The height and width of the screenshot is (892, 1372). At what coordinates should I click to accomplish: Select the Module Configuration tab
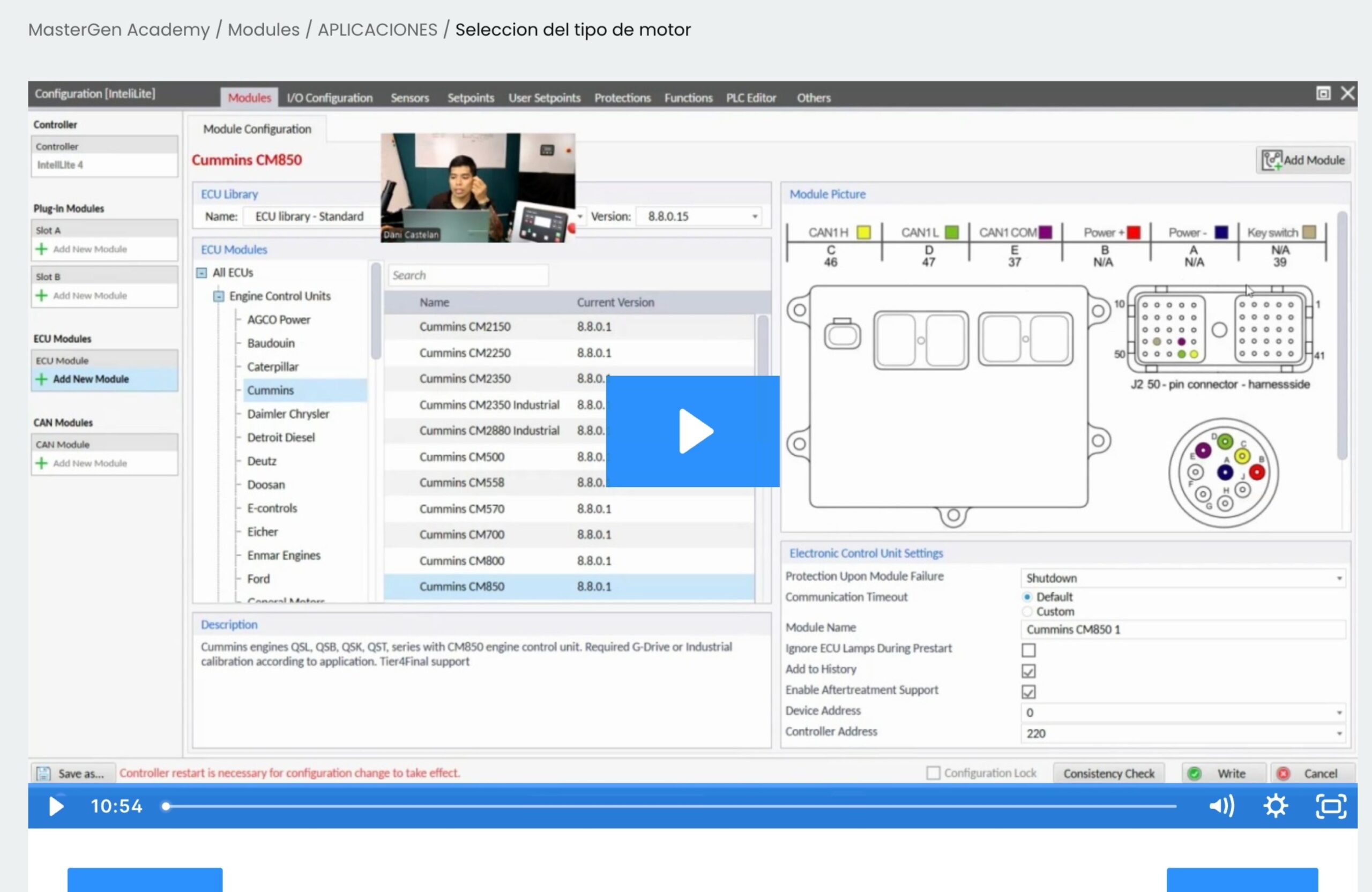pyautogui.click(x=257, y=129)
